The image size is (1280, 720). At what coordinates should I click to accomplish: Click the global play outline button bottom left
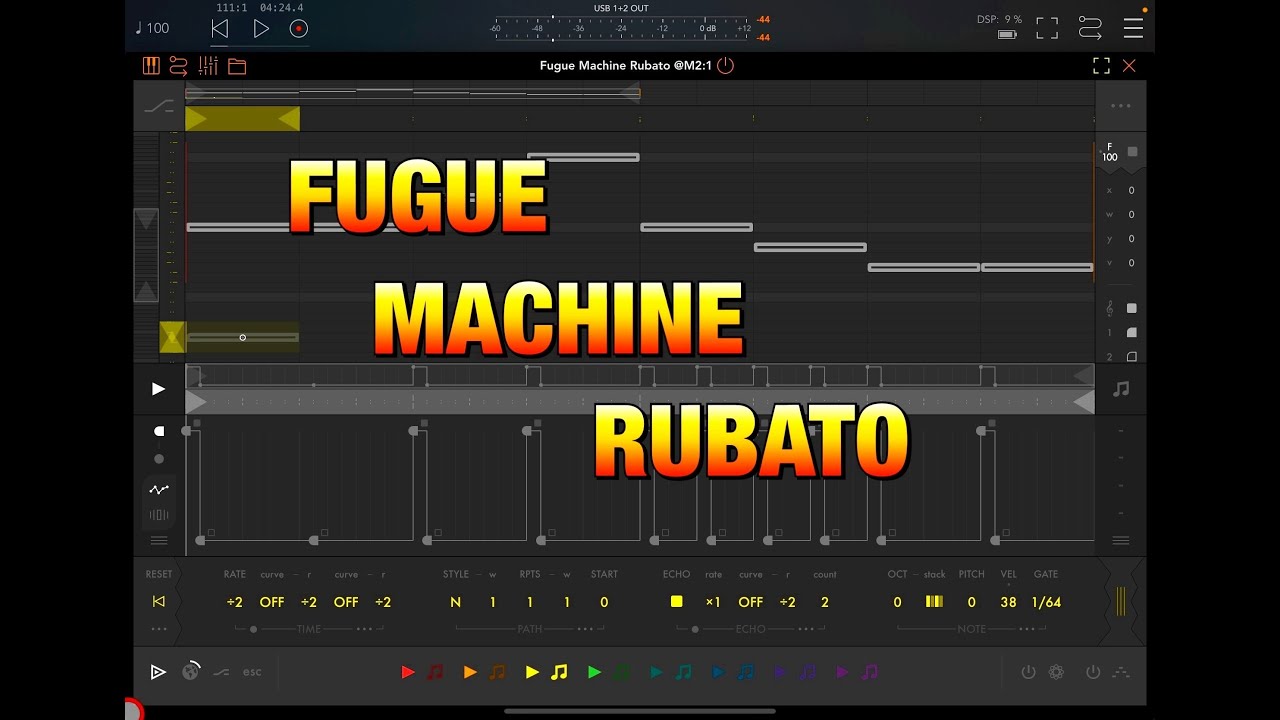click(x=157, y=672)
